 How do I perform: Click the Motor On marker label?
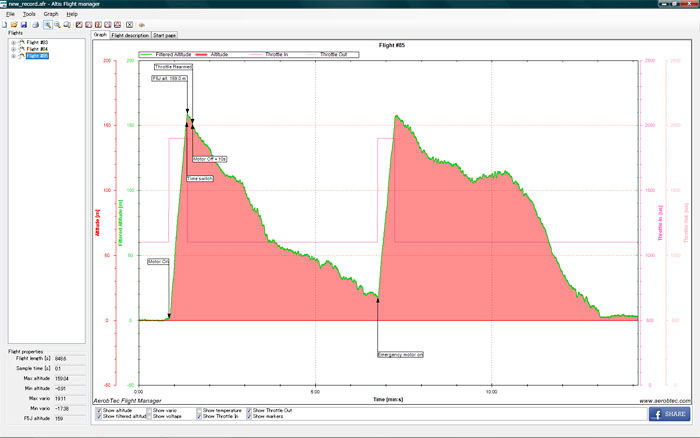(158, 261)
